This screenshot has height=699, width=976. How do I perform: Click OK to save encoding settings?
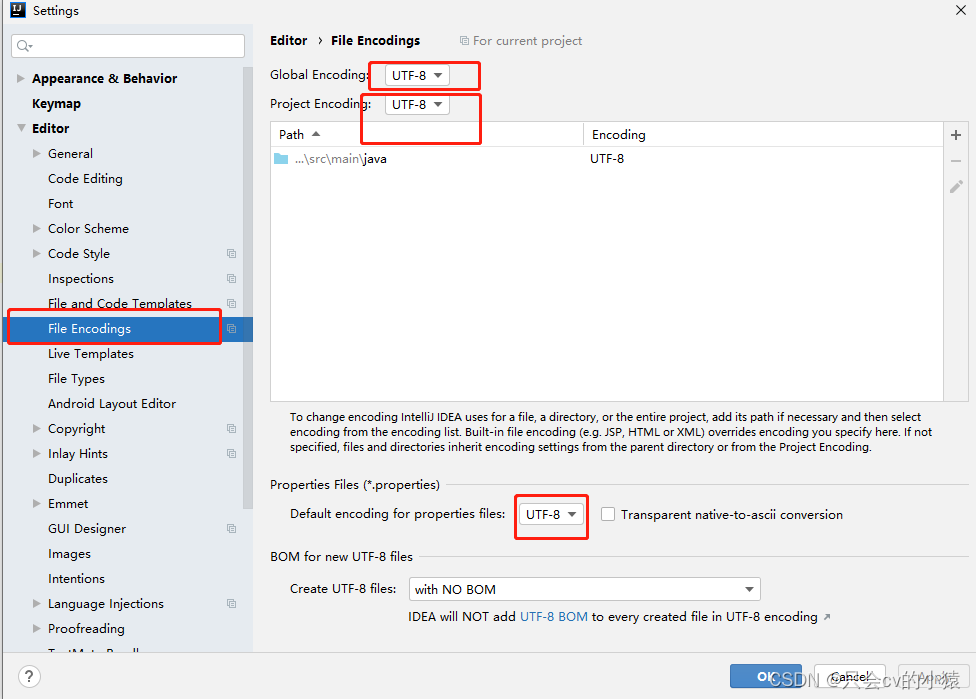tap(766, 676)
